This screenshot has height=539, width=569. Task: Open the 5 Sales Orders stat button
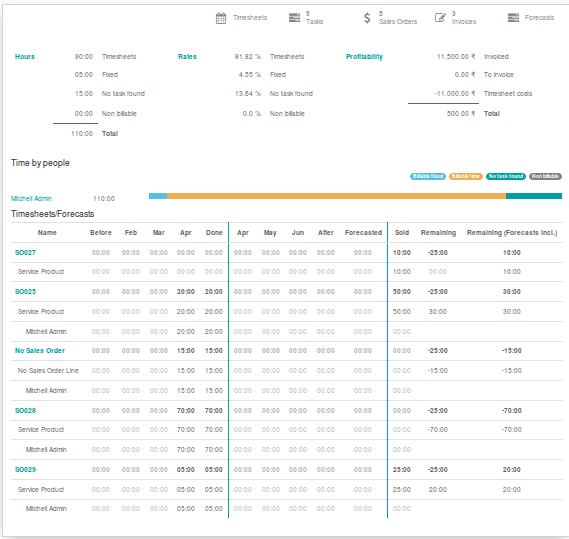click(x=390, y=18)
